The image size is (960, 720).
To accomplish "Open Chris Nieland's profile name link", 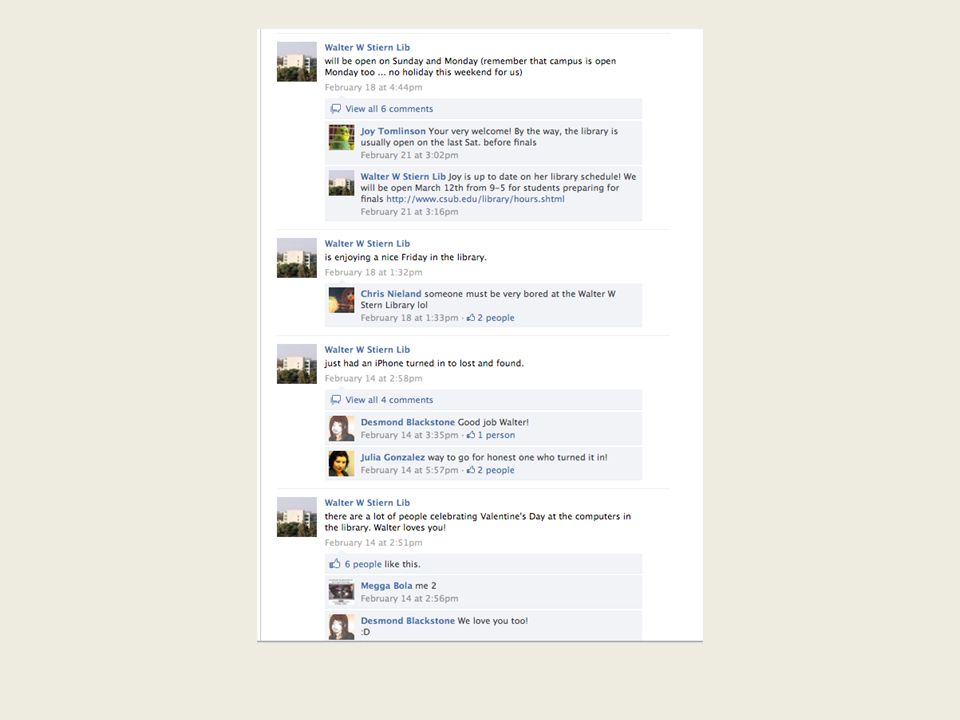I will click(391, 294).
